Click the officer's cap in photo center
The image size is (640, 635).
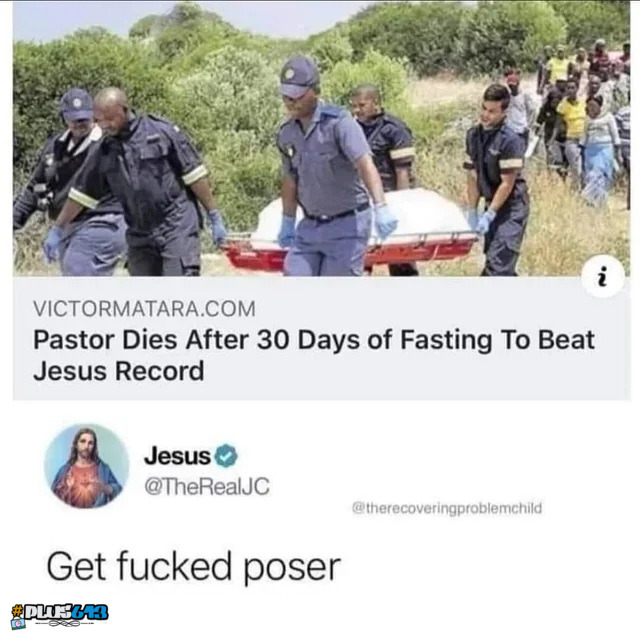299,77
